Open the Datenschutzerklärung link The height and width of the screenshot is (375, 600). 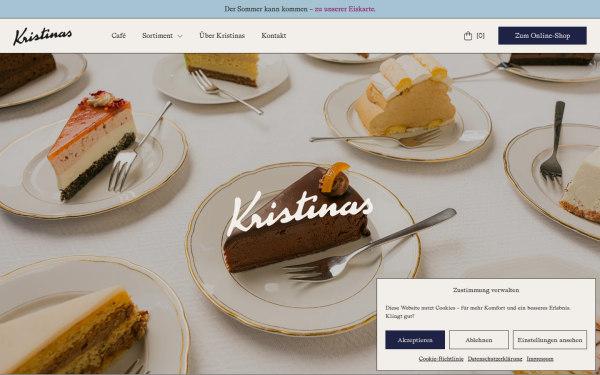click(x=495, y=359)
